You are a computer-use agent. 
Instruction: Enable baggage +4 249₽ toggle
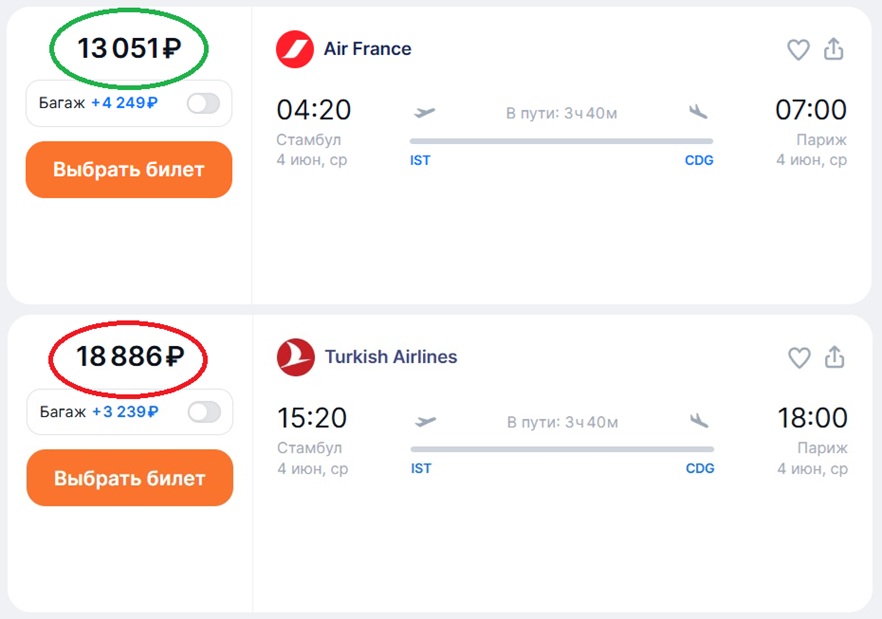[x=204, y=104]
